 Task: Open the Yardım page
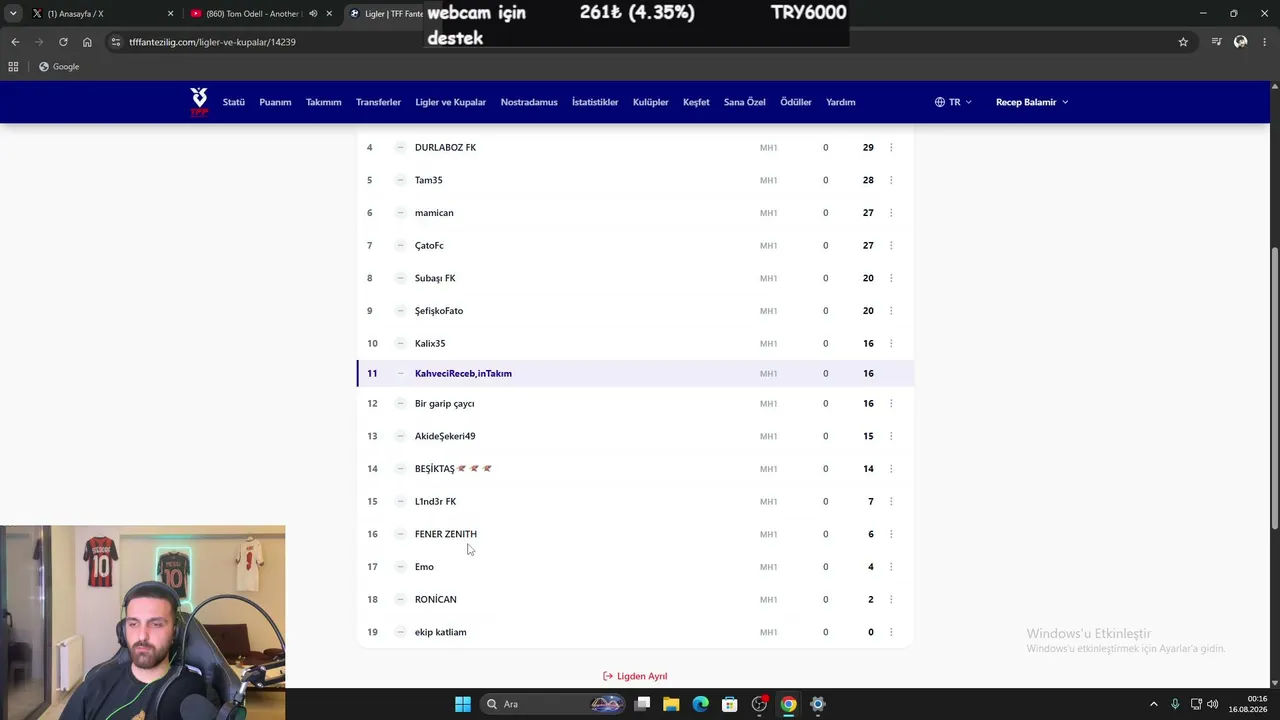point(841,102)
